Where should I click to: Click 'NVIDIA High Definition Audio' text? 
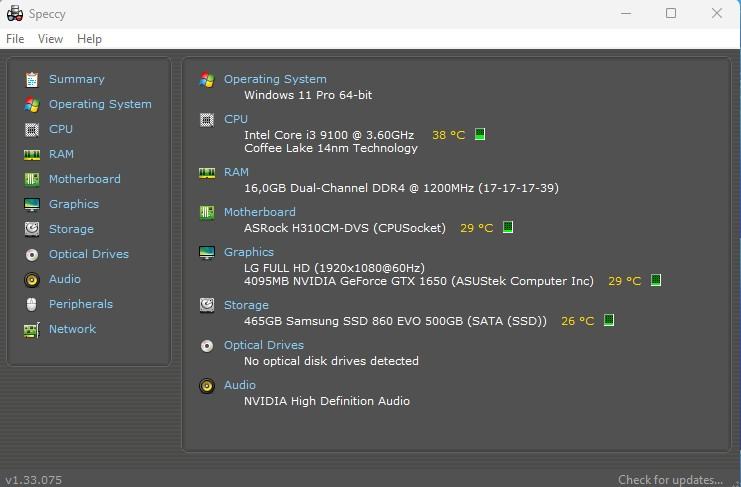click(327, 401)
